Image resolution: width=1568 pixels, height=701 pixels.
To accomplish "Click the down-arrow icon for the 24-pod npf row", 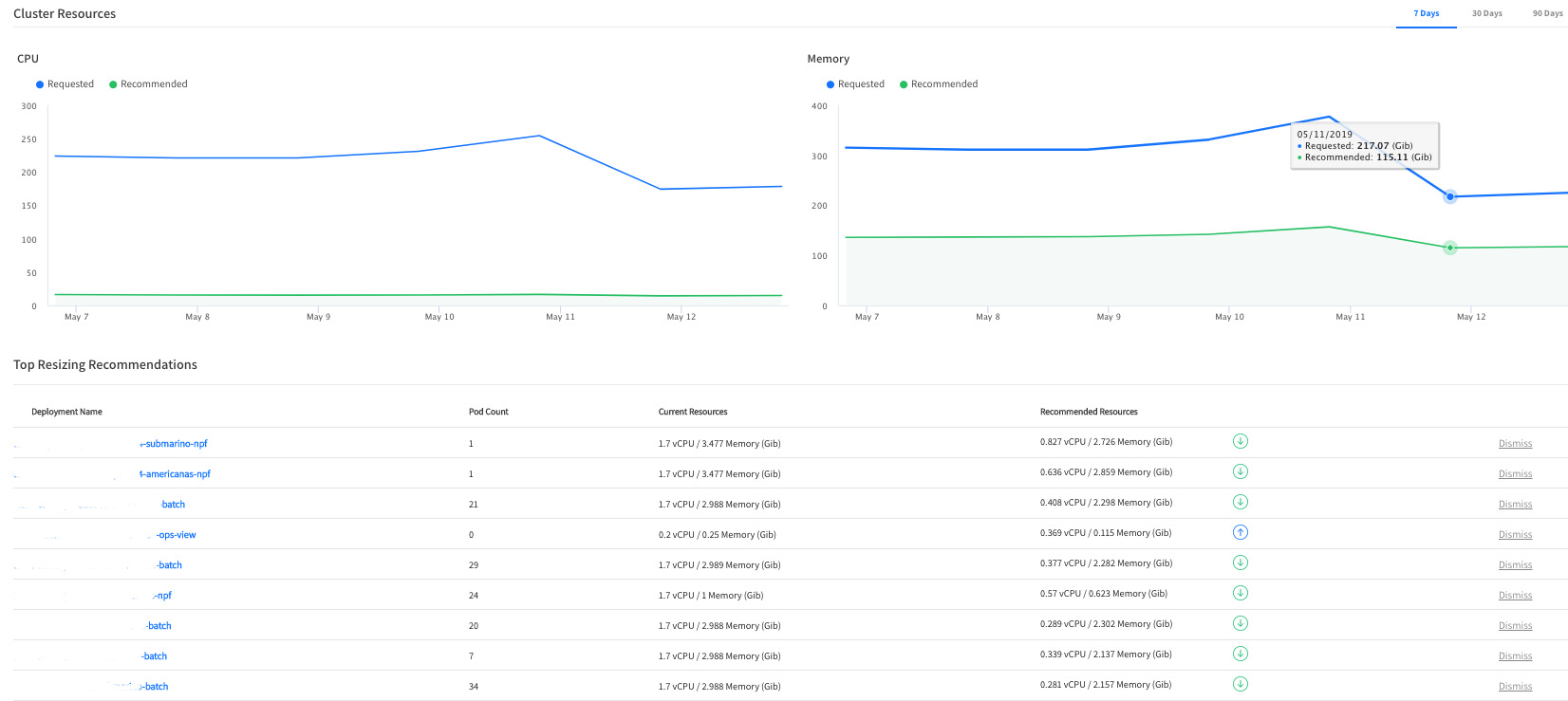I will coord(1240,593).
